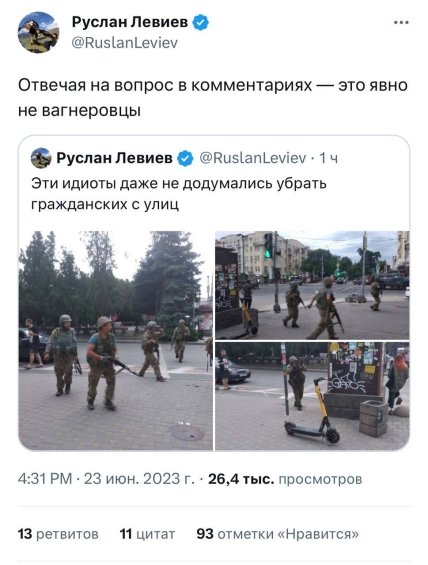
Task: Open the three-dot more options menu
Action: point(401,23)
